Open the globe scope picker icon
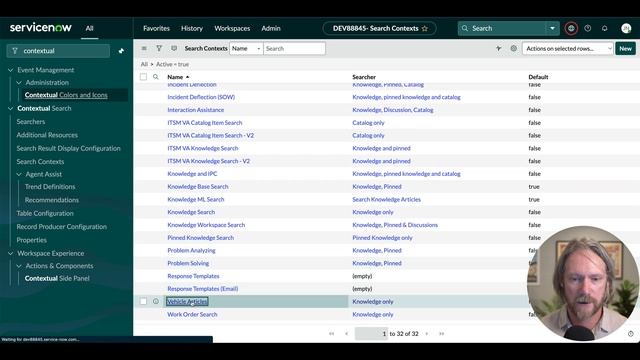Viewport: 640px width, 360px height. pos(571,28)
